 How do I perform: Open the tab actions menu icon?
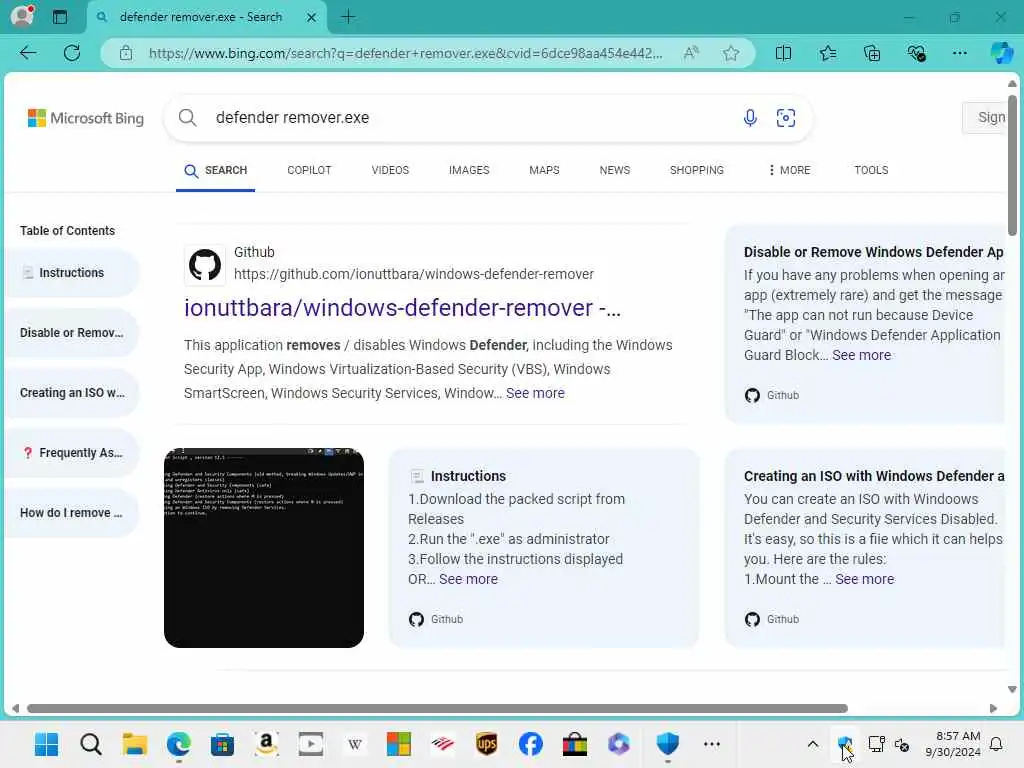(x=60, y=17)
